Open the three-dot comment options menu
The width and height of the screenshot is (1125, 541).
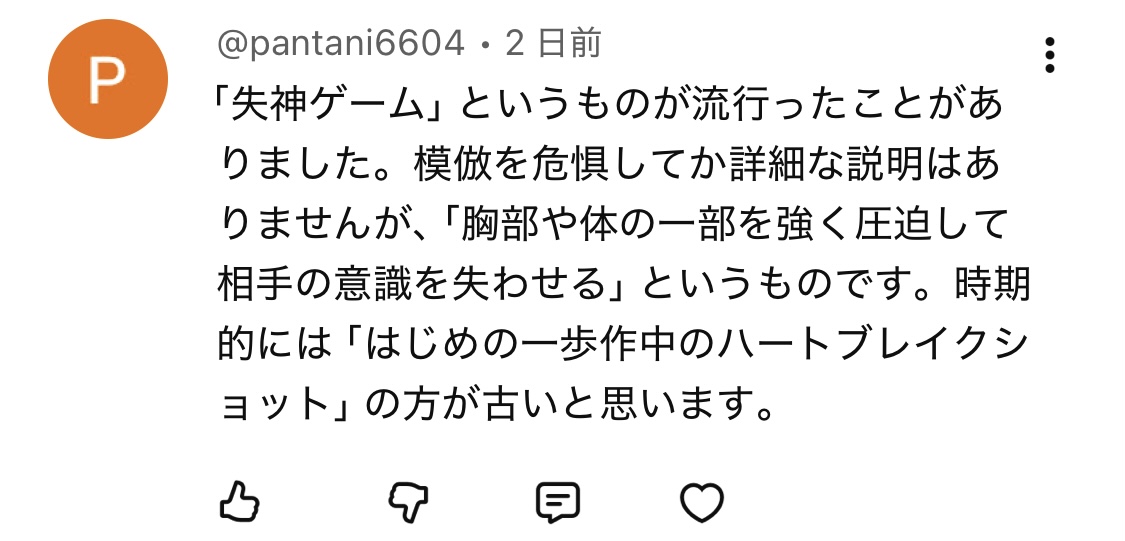1050,55
